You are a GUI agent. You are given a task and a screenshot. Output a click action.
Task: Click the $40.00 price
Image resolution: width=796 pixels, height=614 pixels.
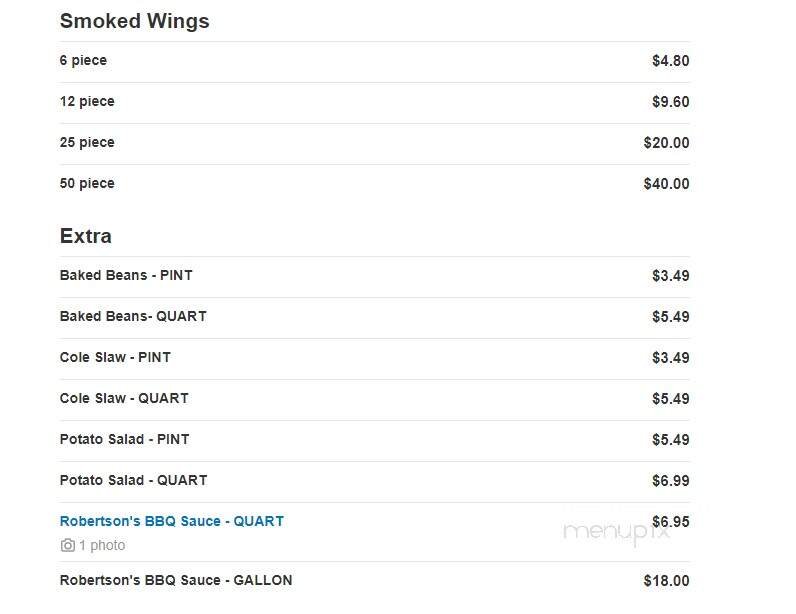(666, 184)
